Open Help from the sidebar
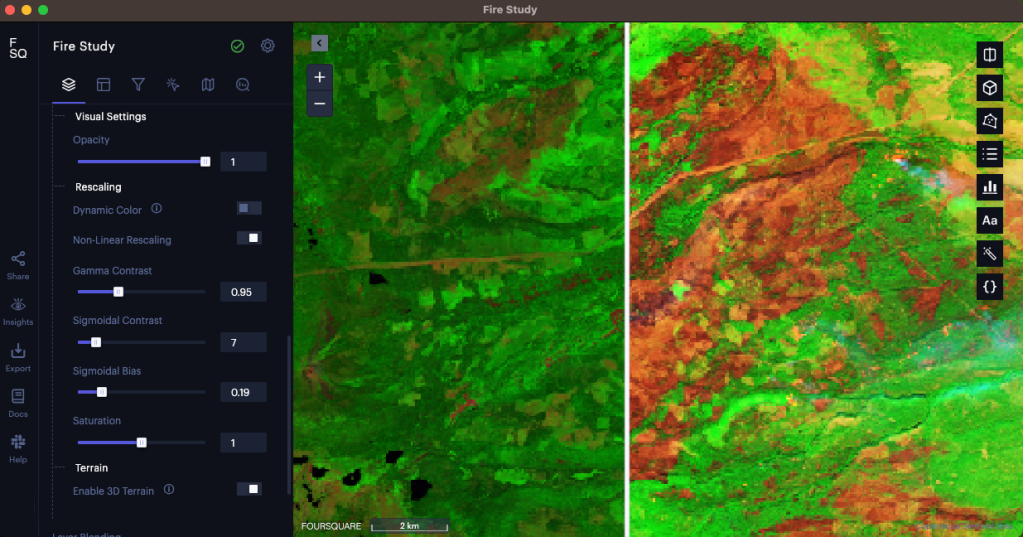The image size is (1023, 537). click(x=18, y=449)
